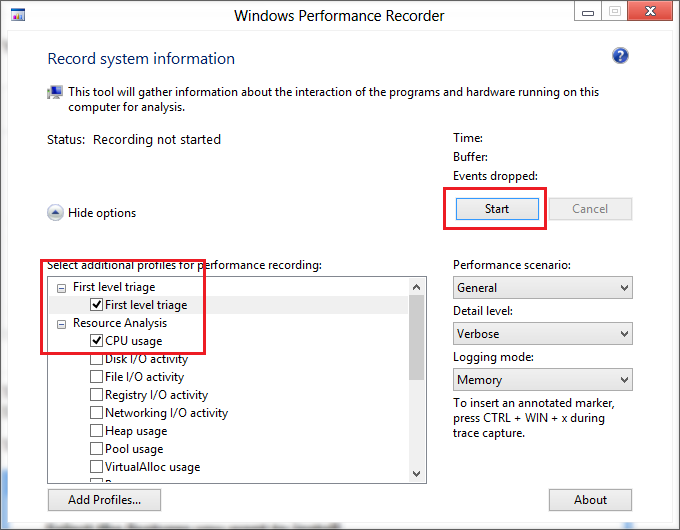
Task: Open the Detail level Verbose dropdown
Action: click(543, 334)
